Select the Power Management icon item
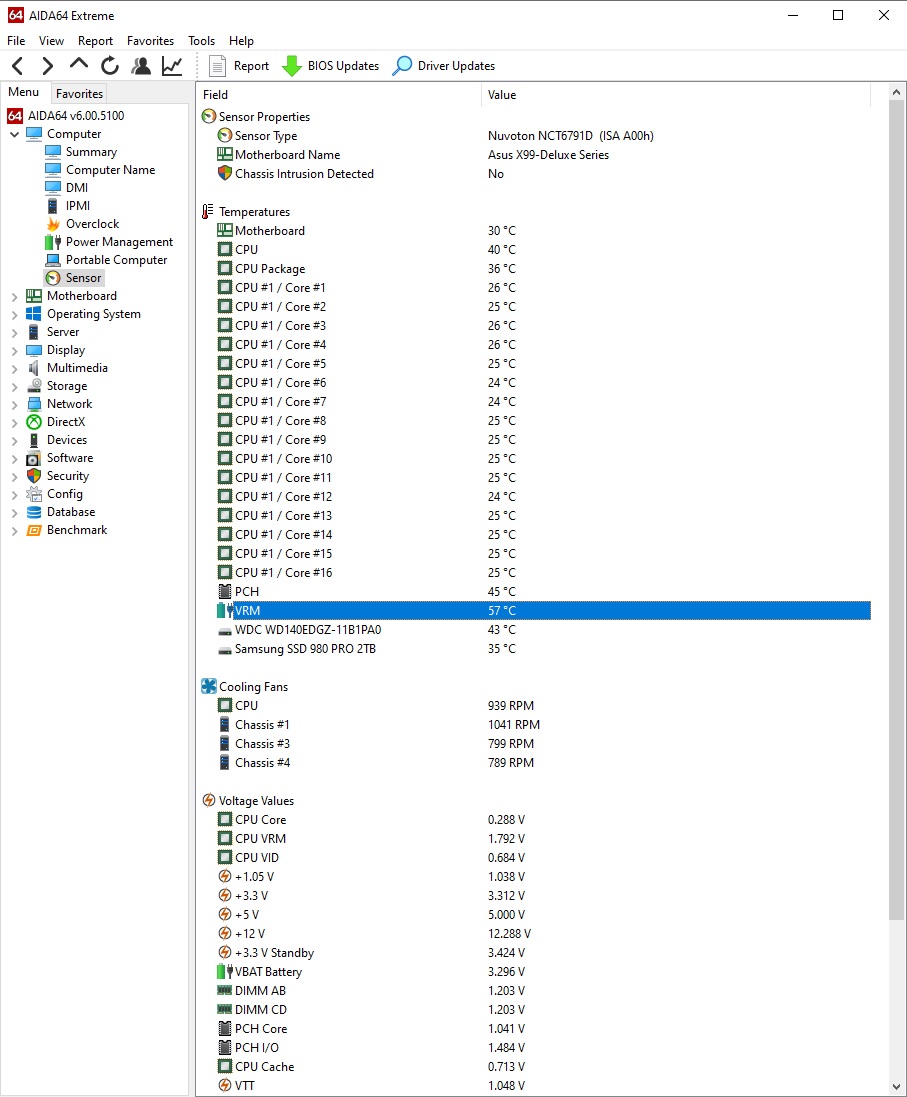The image size is (907, 1097). pyautogui.click(x=53, y=242)
